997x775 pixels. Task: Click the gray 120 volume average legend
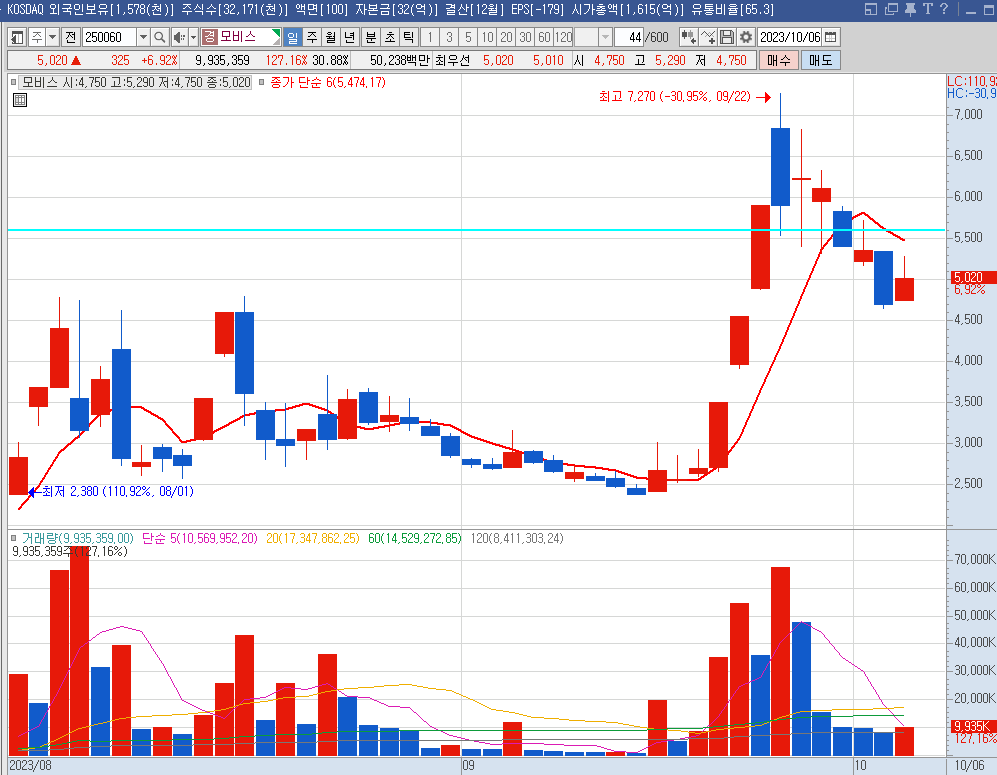coord(517,538)
